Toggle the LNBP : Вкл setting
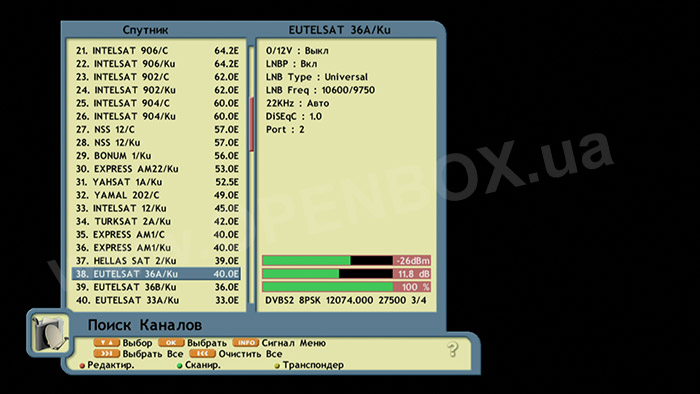700x394 pixels. 292,64
